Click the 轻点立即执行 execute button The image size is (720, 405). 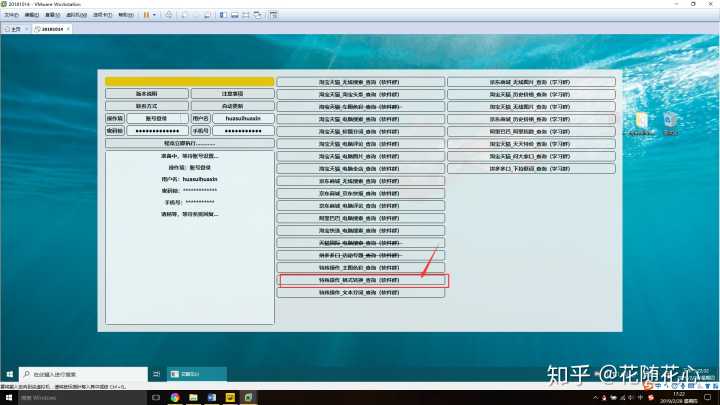(189, 143)
